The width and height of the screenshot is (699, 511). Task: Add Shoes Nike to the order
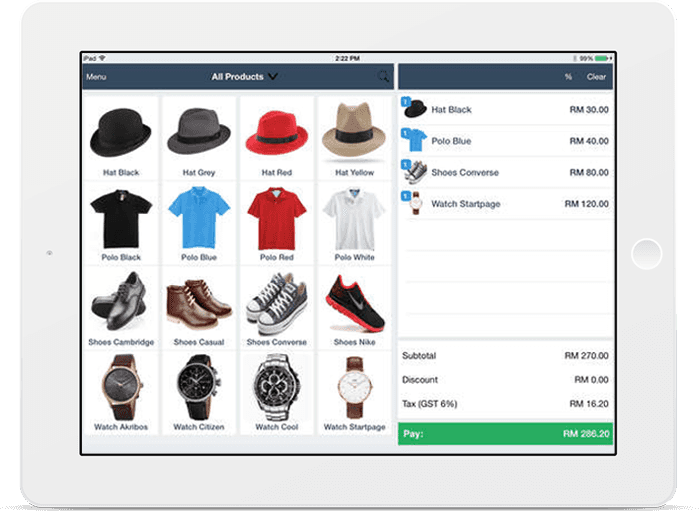355,307
